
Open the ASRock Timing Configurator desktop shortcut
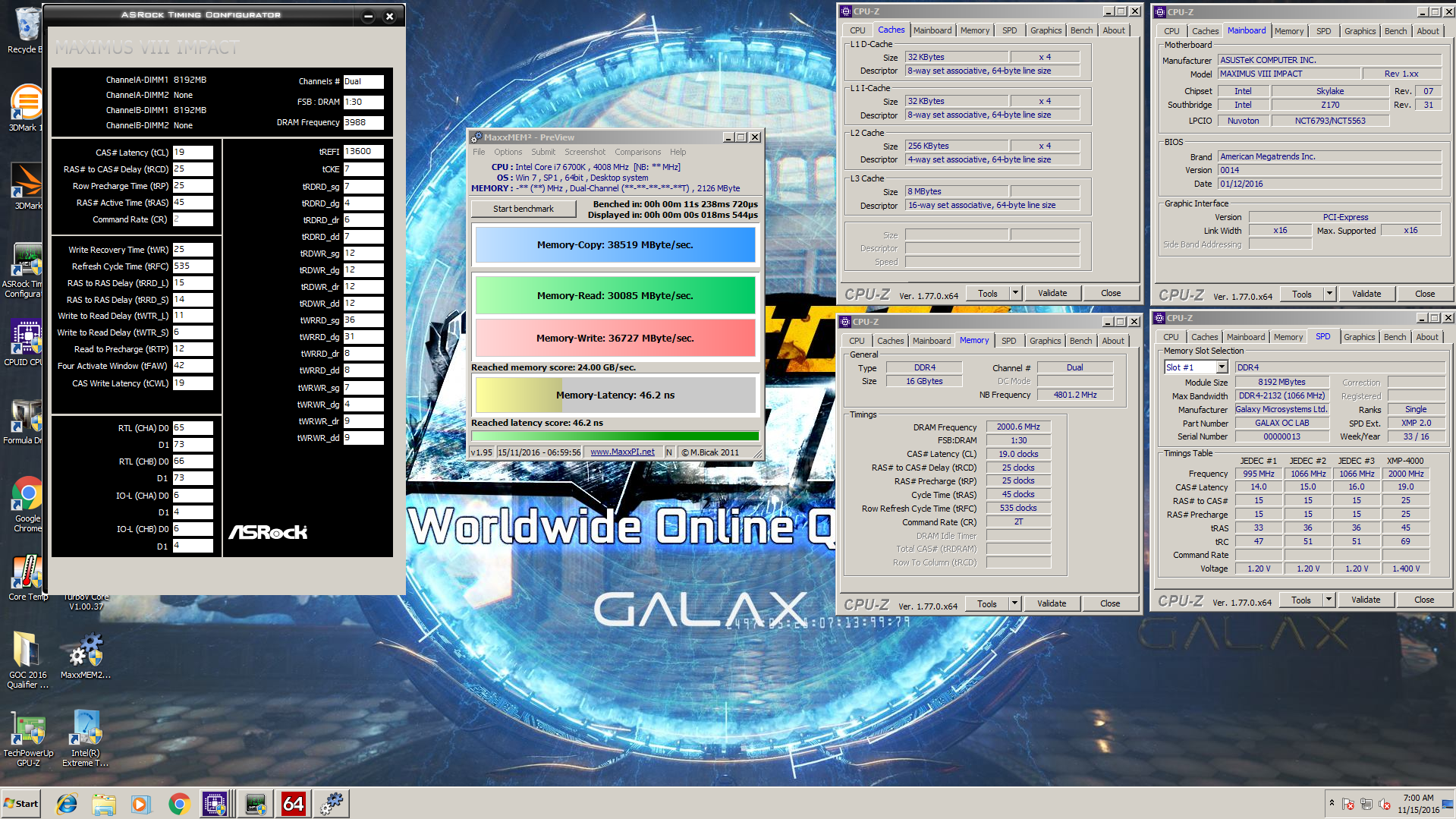(x=26, y=269)
